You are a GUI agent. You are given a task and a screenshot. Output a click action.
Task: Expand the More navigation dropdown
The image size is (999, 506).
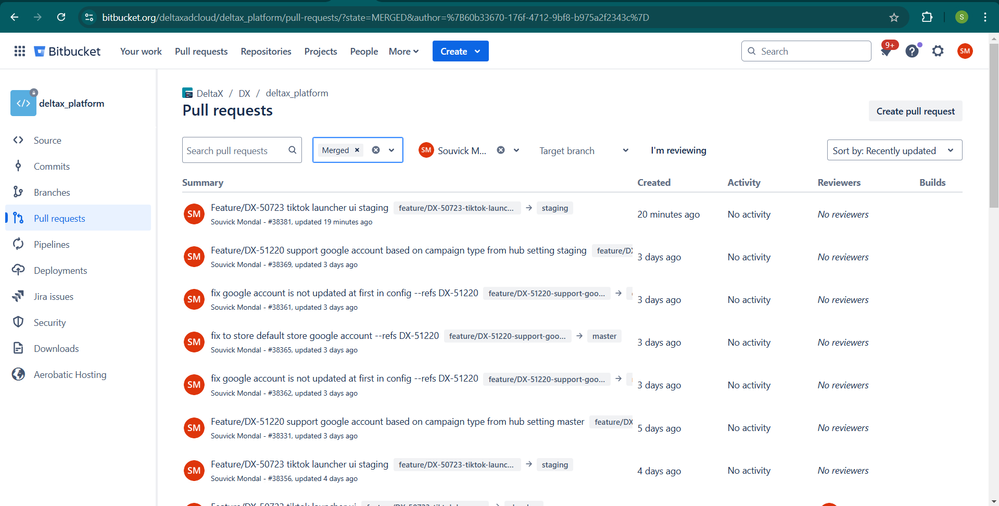click(404, 51)
